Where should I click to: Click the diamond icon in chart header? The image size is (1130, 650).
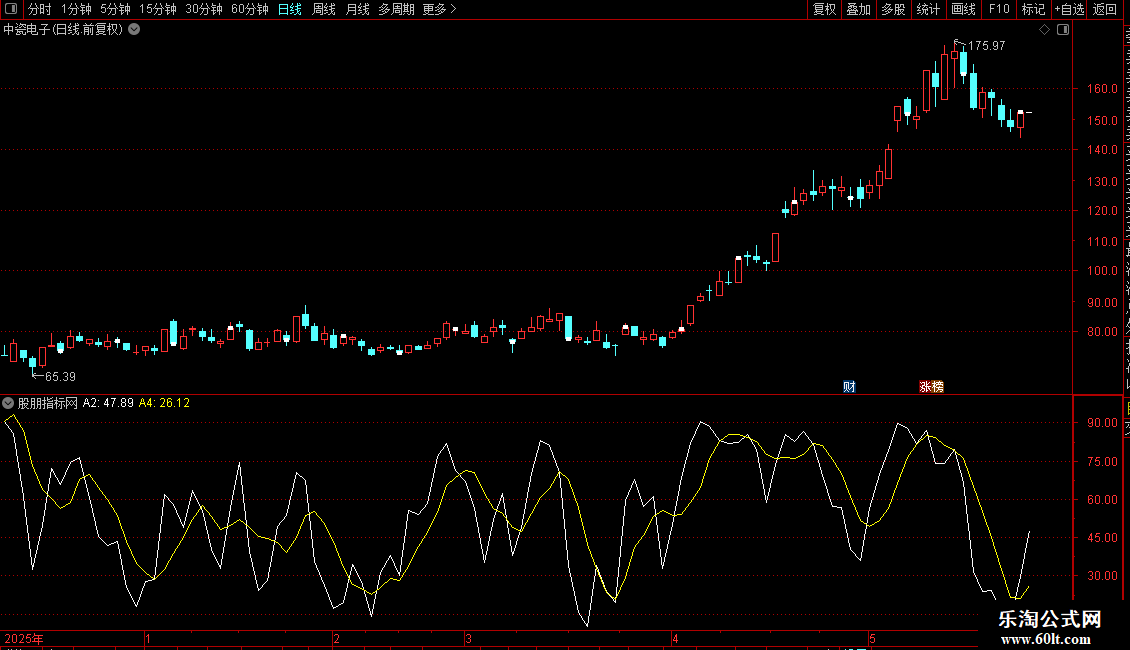click(1044, 30)
